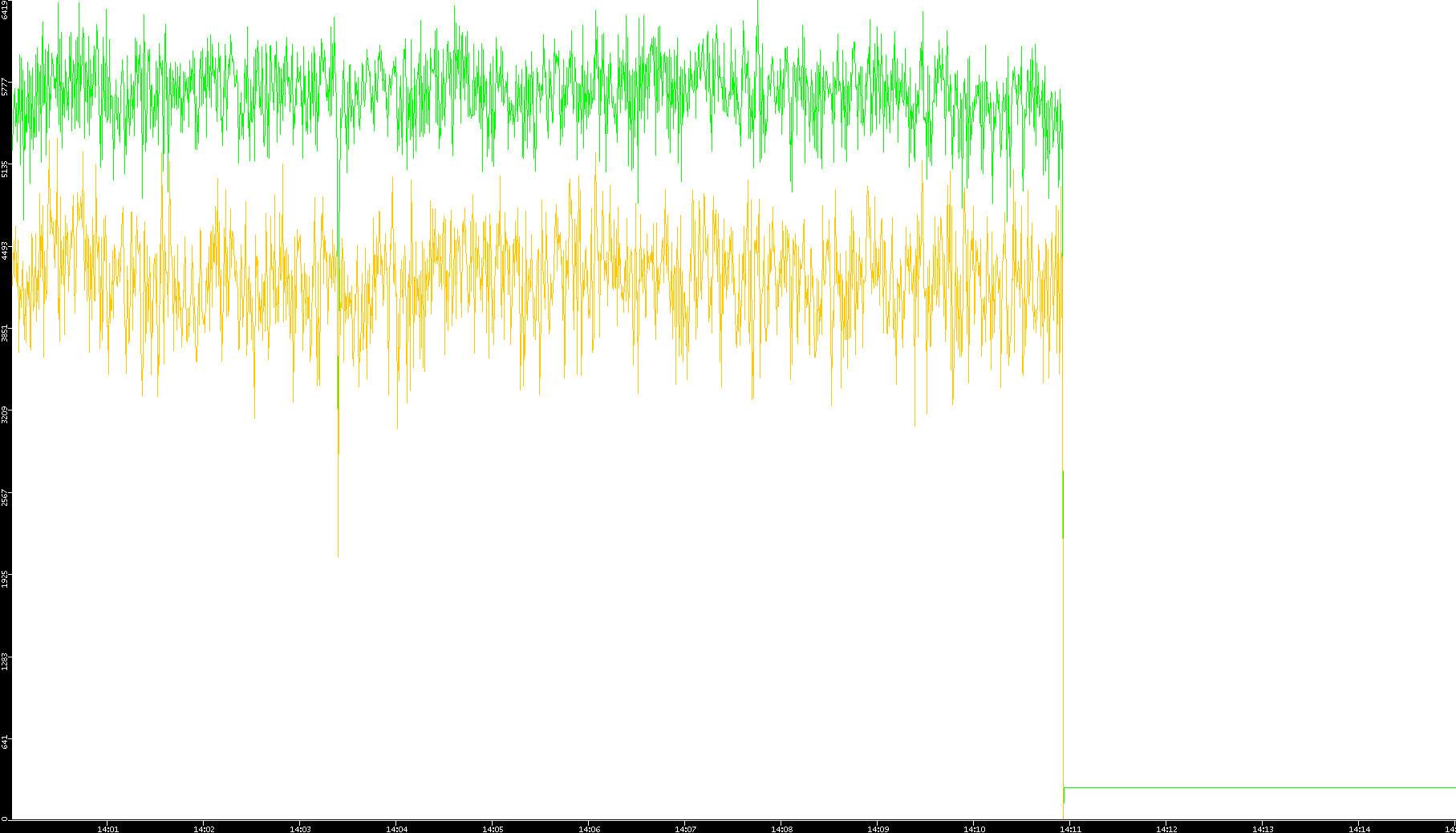Select the 14:12 time label
This screenshot has height=833, width=1456.
(1166, 829)
